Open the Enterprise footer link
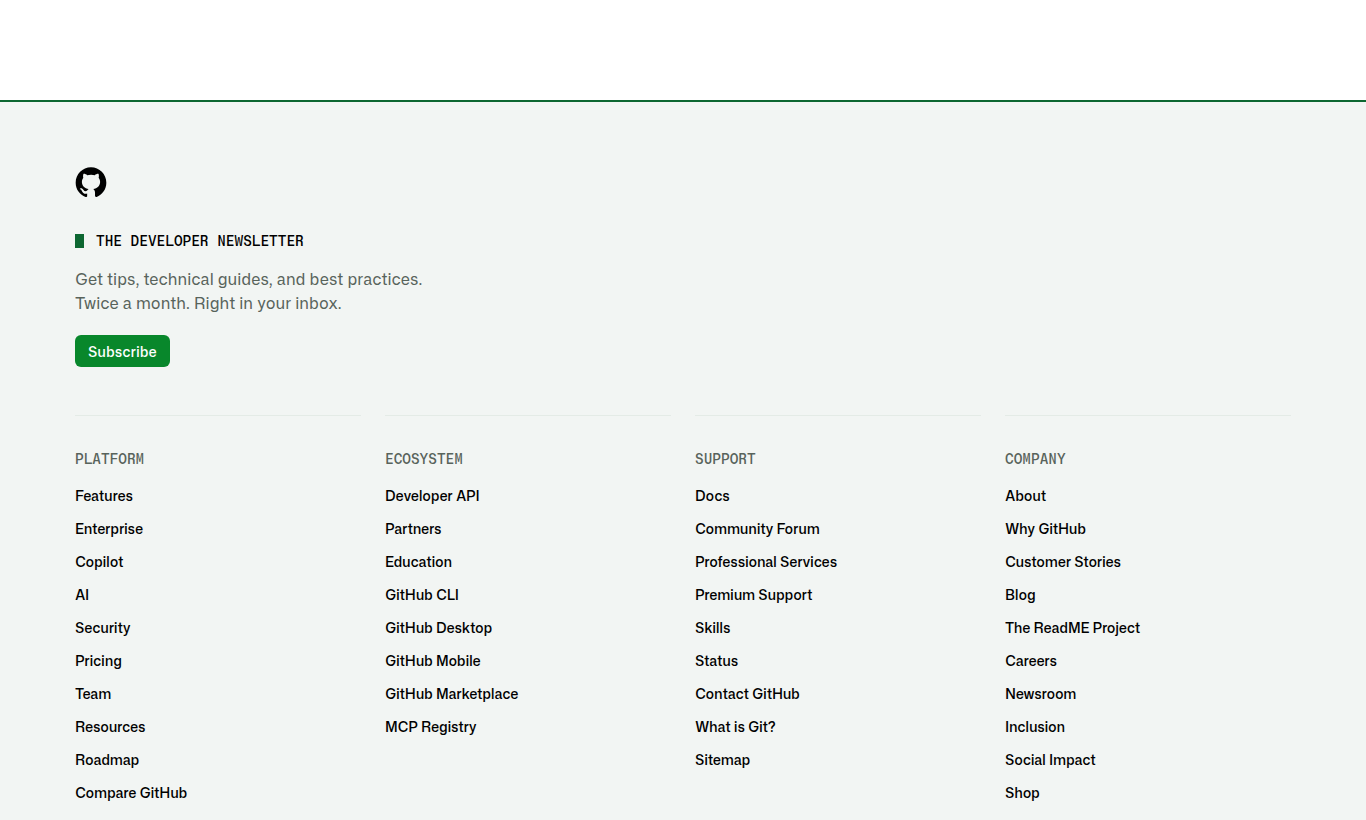1366x820 pixels. (109, 529)
